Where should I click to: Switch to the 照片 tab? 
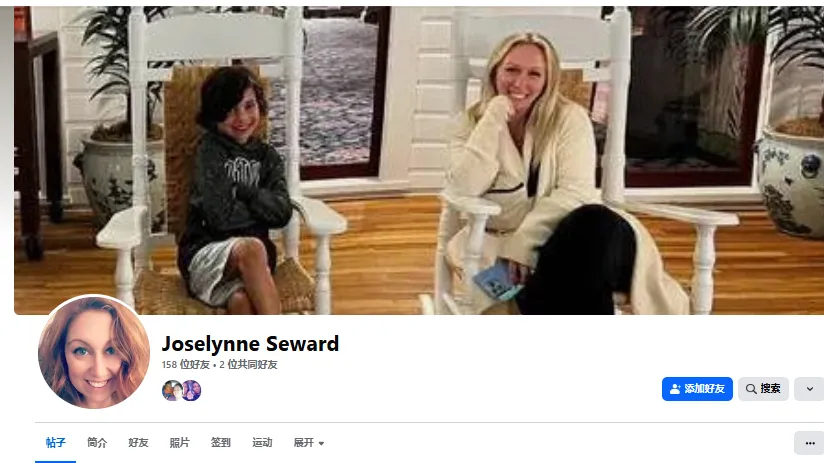pyautogui.click(x=179, y=443)
